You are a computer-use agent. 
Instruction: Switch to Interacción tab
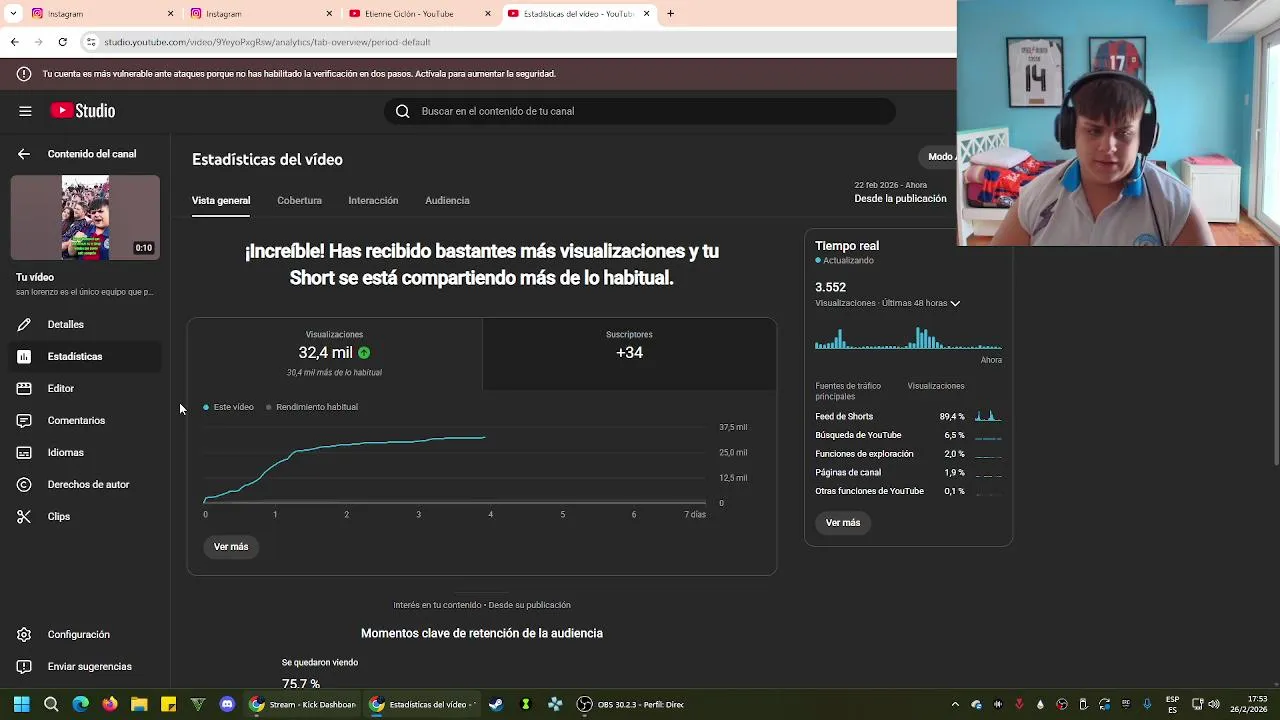[x=373, y=200]
